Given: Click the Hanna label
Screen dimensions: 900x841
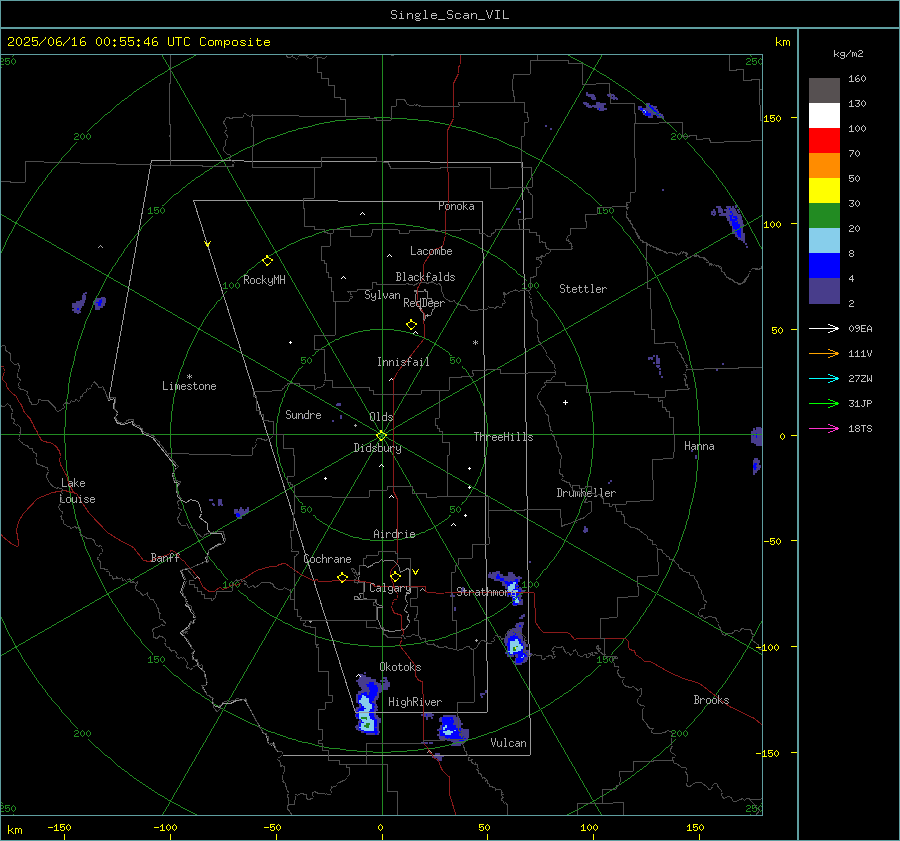Looking at the screenshot, I should click(699, 446).
